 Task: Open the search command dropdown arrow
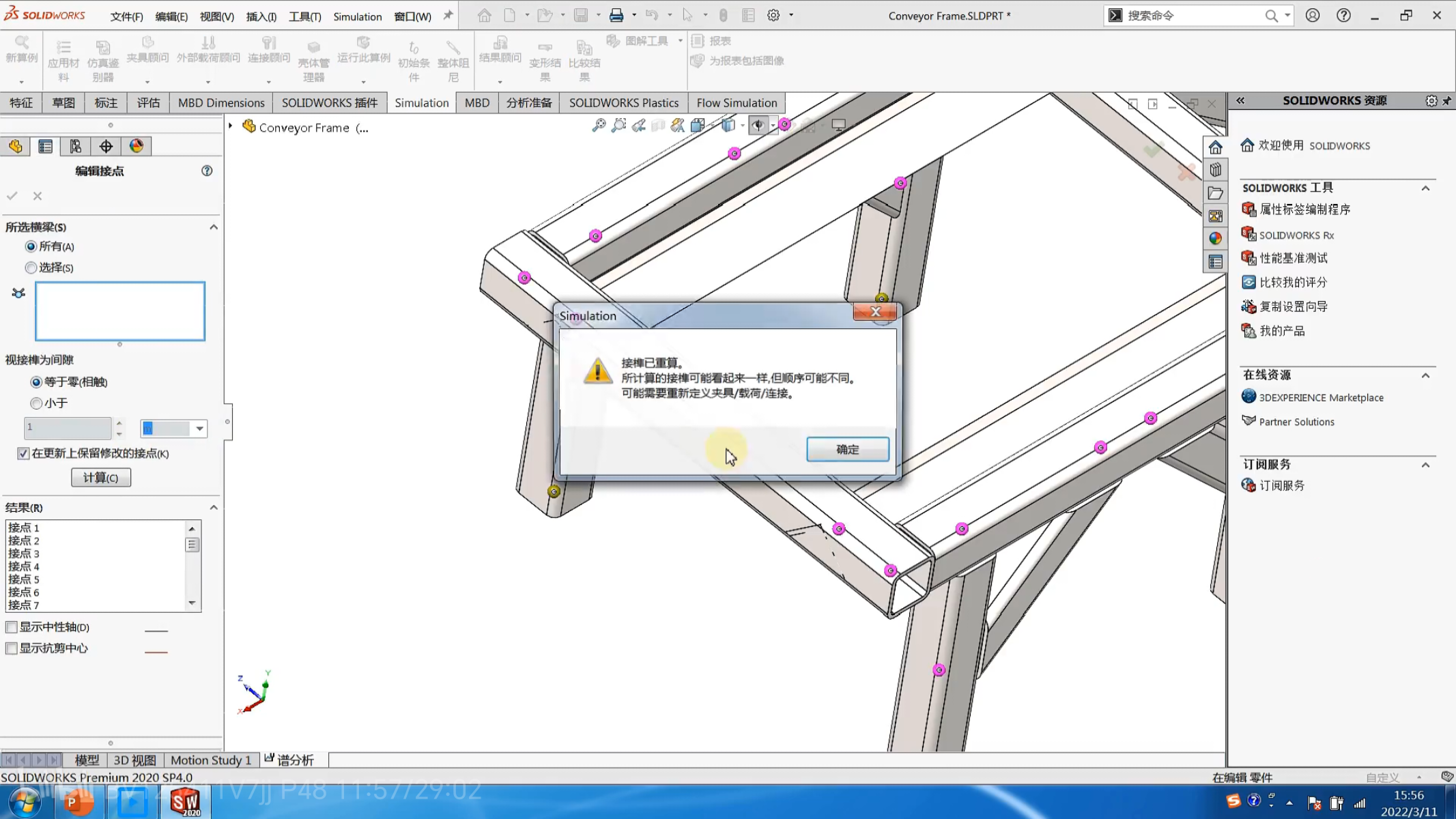point(1287,15)
